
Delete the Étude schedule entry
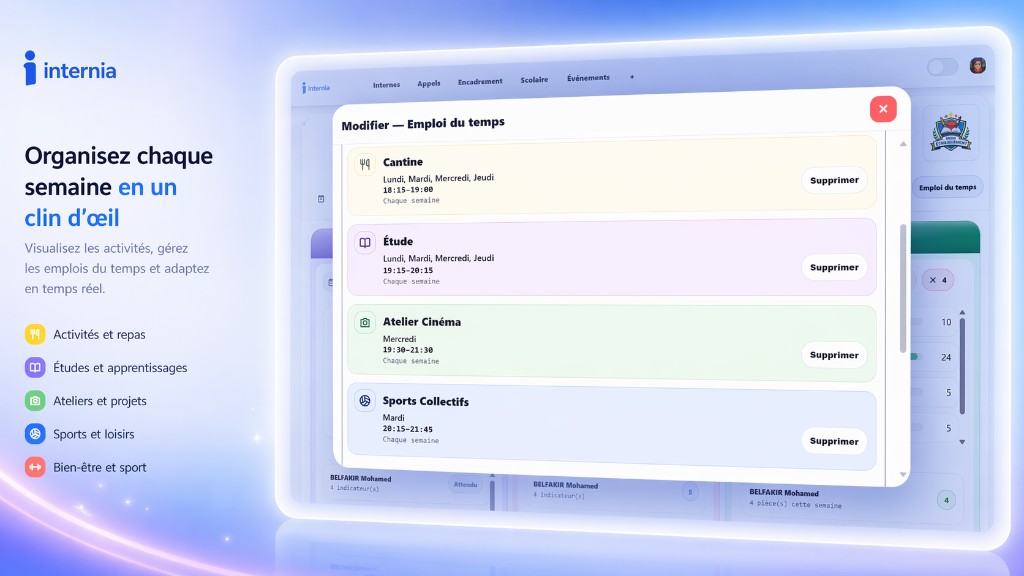[834, 267]
